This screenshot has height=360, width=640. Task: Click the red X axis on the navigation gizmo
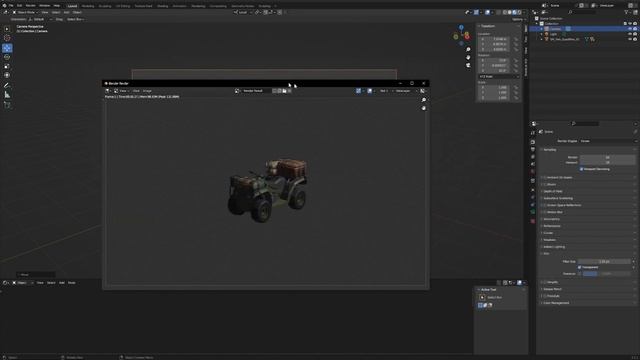[x=467, y=37]
